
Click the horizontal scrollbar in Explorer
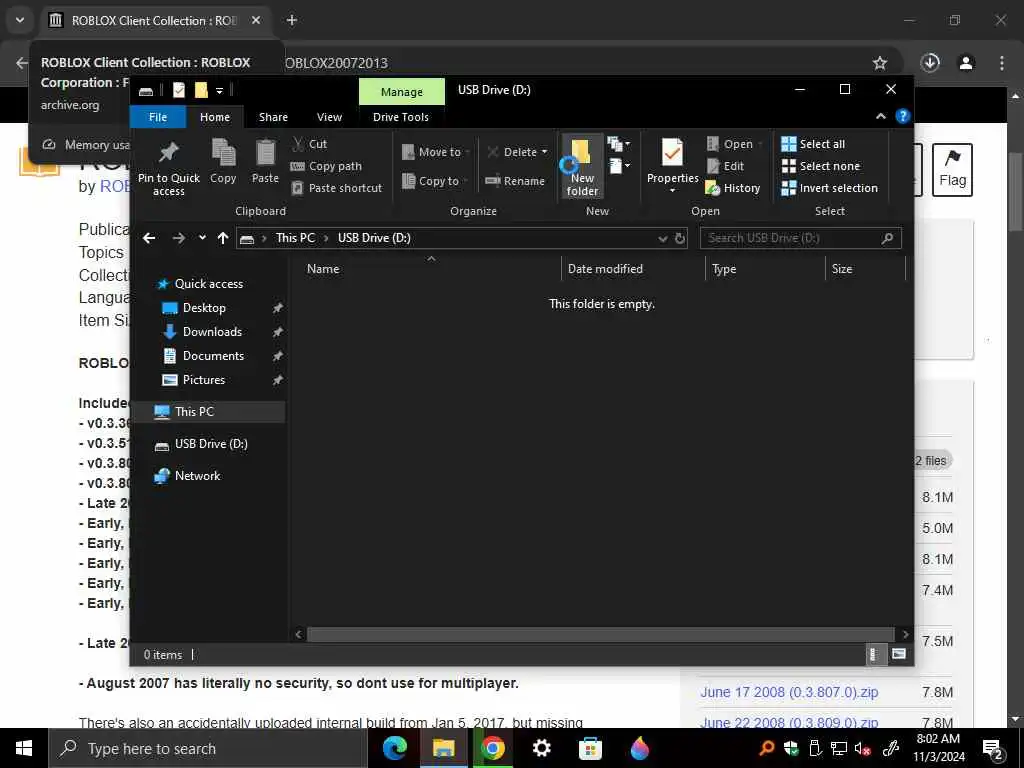click(600, 634)
